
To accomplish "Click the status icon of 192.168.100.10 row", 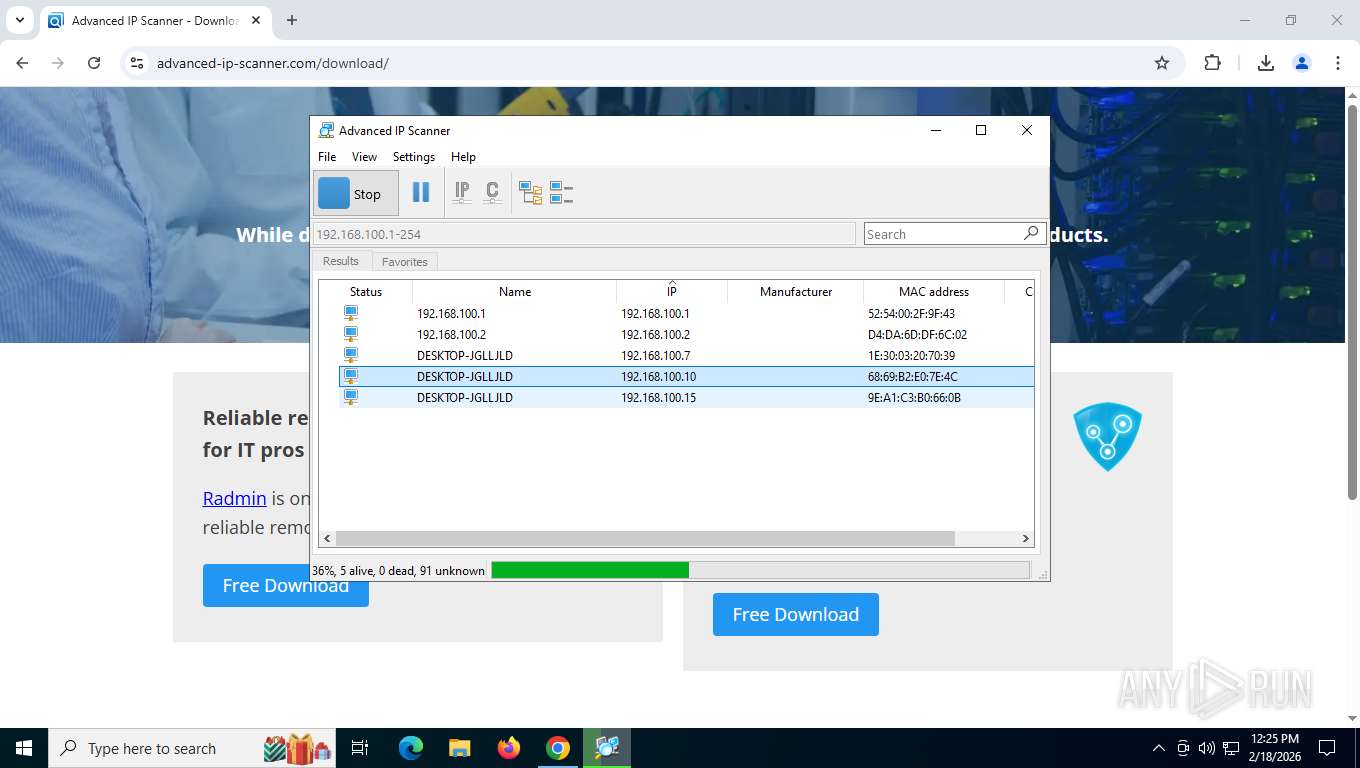I will [351, 377].
